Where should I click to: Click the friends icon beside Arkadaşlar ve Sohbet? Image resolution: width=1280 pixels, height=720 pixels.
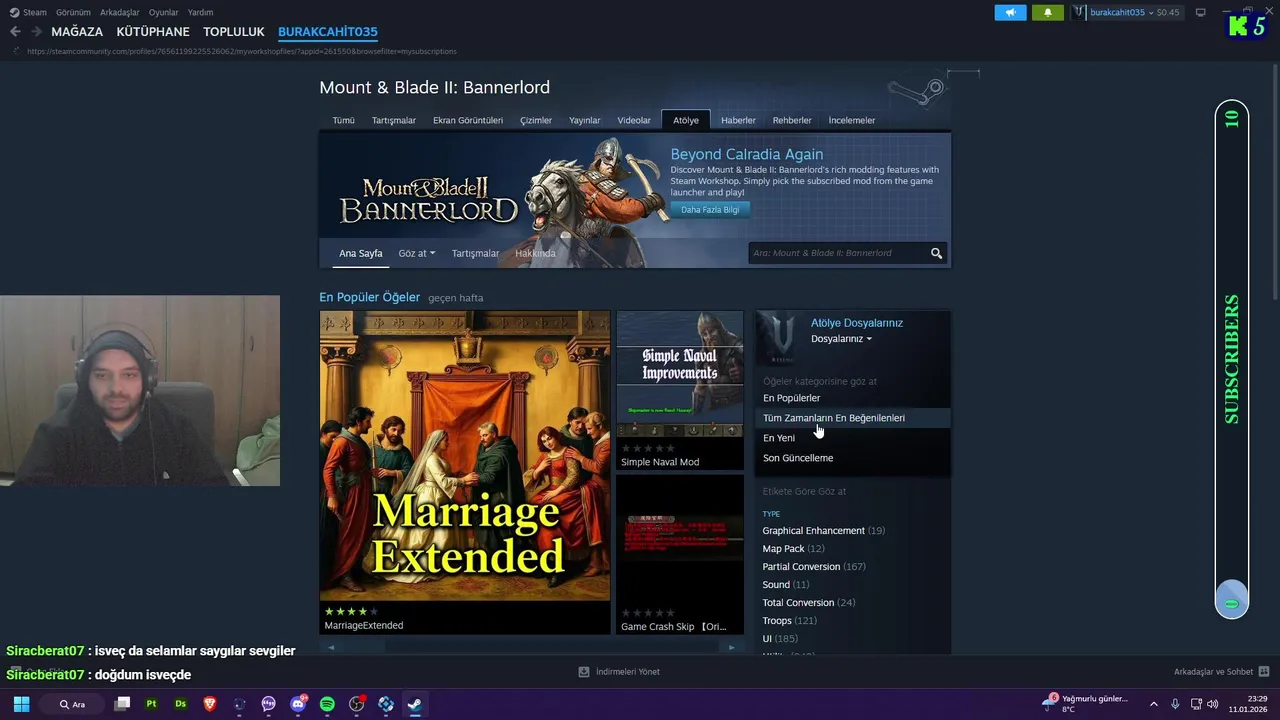coord(1264,672)
